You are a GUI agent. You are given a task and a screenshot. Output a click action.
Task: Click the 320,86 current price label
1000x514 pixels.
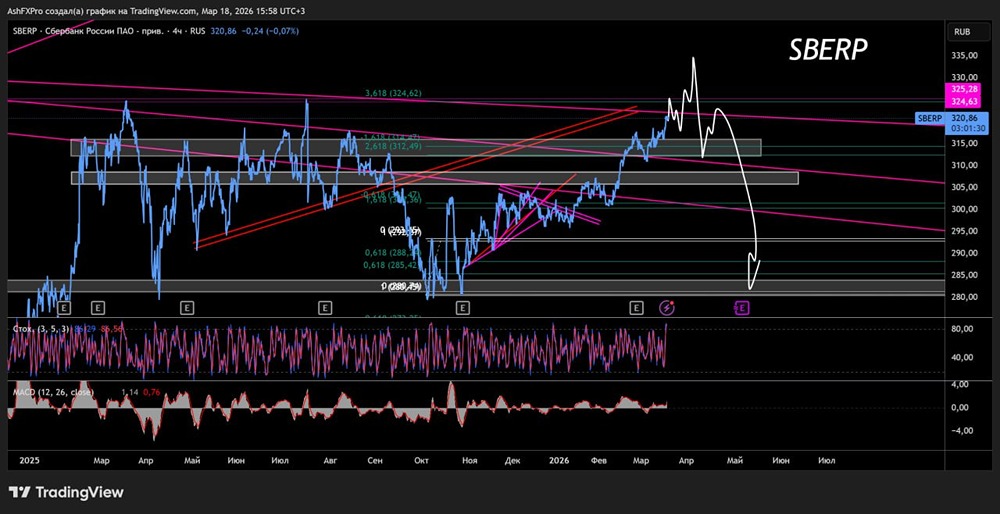(x=964, y=118)
